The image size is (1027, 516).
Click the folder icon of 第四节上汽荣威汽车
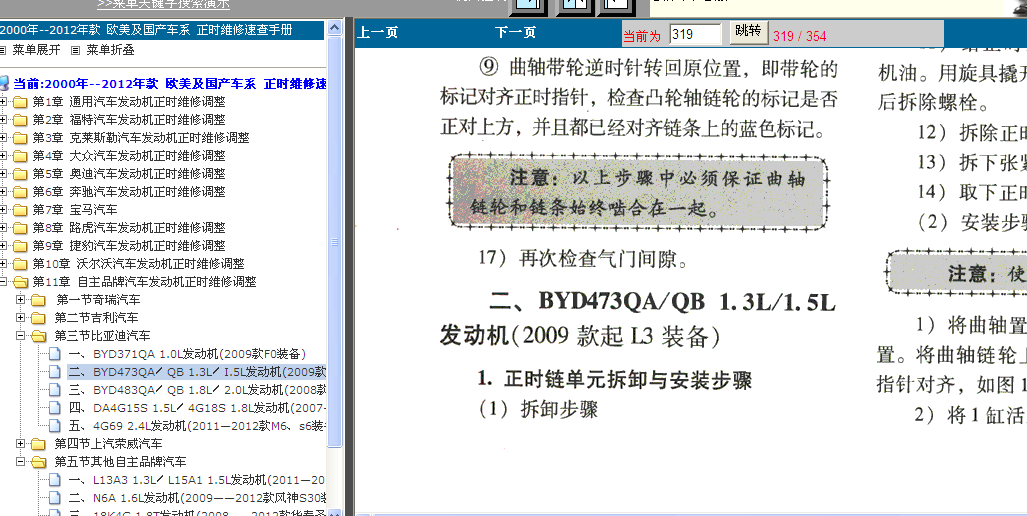[39, 444]
